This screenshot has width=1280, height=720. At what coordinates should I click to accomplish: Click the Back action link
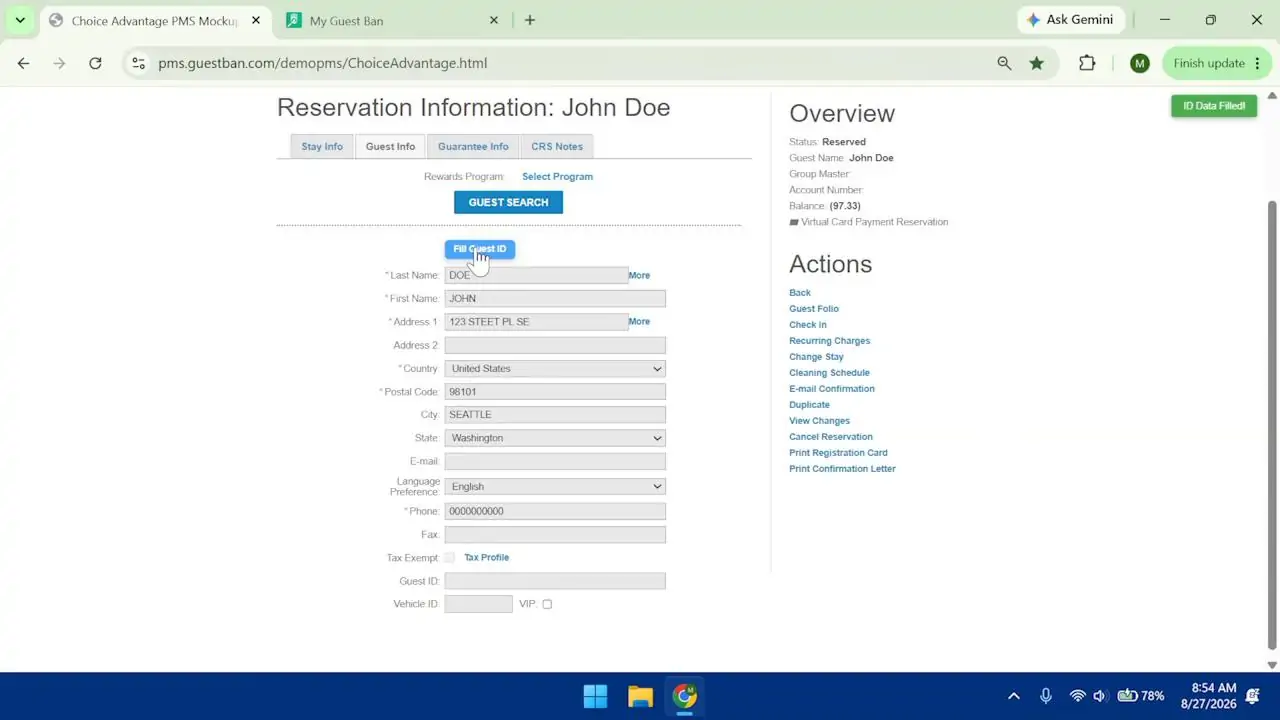[x=800, y=293]
